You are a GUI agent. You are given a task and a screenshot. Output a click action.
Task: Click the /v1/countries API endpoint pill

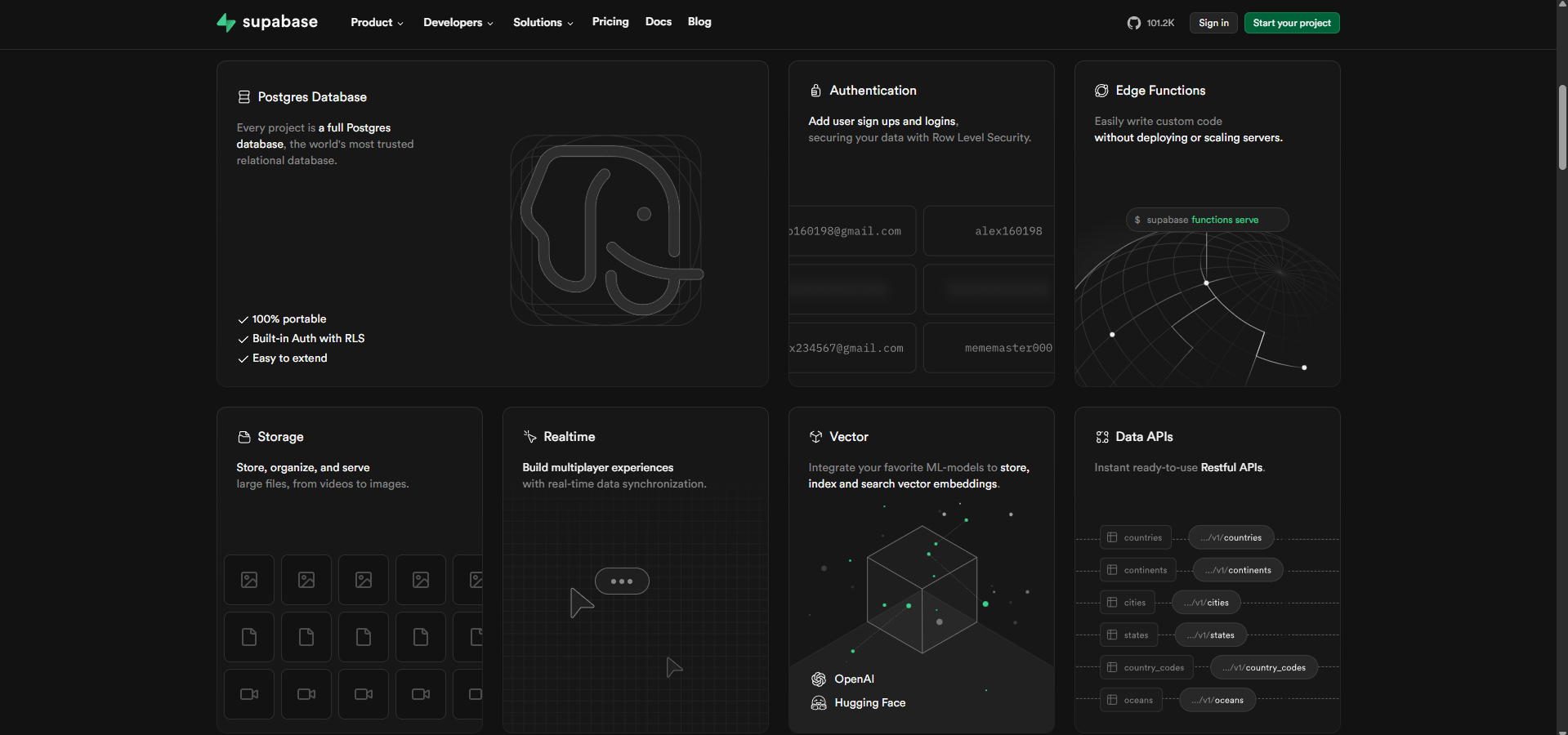1231,537
